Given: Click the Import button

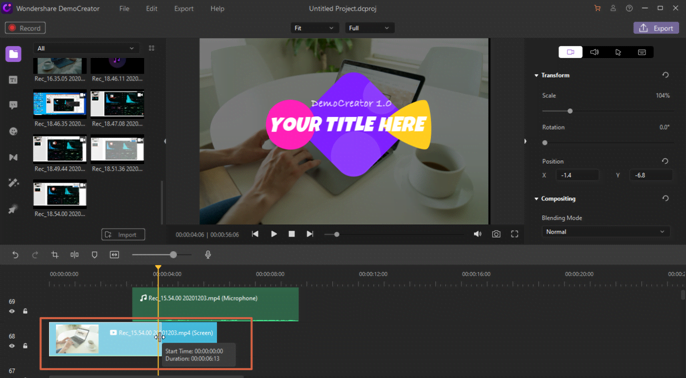Looking at the screenshot, I should click(x=123, y=235).
